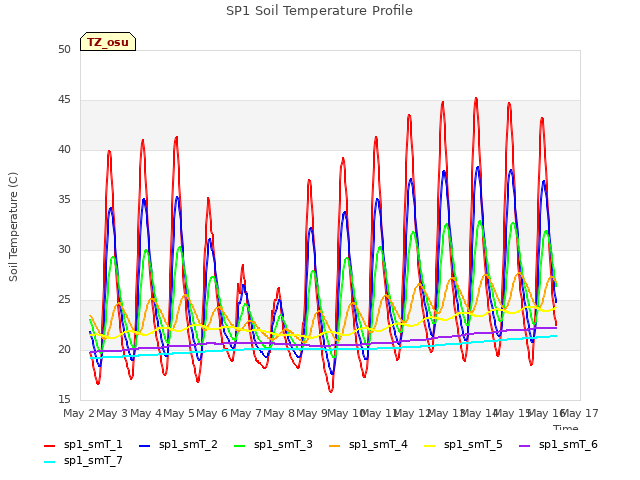Screen dimensions: 640x480
Task: Click the May 2 x-axis tick label
Action: pyautogui.click(x=79, y=413)
